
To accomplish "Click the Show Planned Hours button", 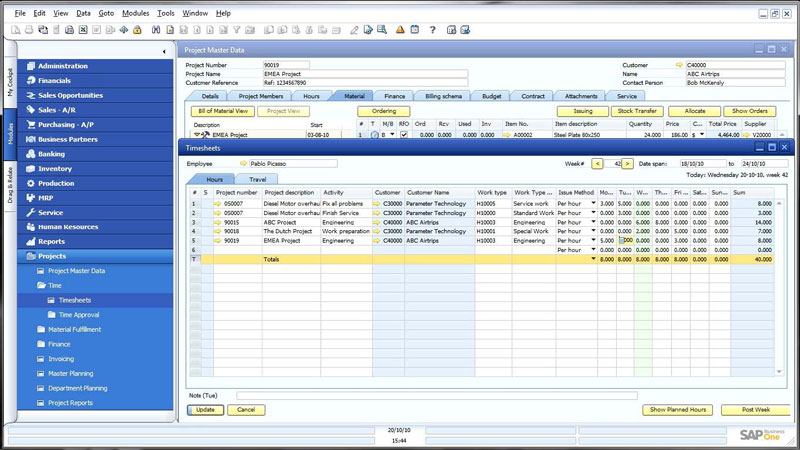I will [678, 410].
